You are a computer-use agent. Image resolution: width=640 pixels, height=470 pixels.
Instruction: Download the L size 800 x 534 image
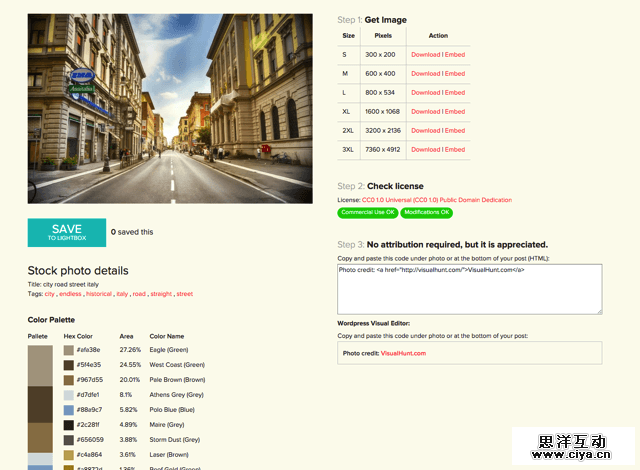[x=424, y=93]
